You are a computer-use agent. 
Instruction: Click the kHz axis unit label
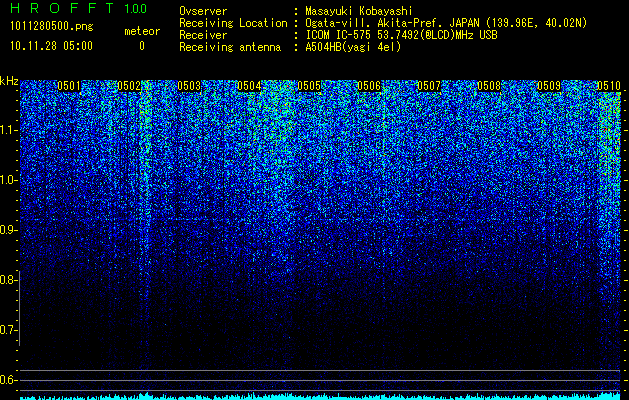pos(9,81)
